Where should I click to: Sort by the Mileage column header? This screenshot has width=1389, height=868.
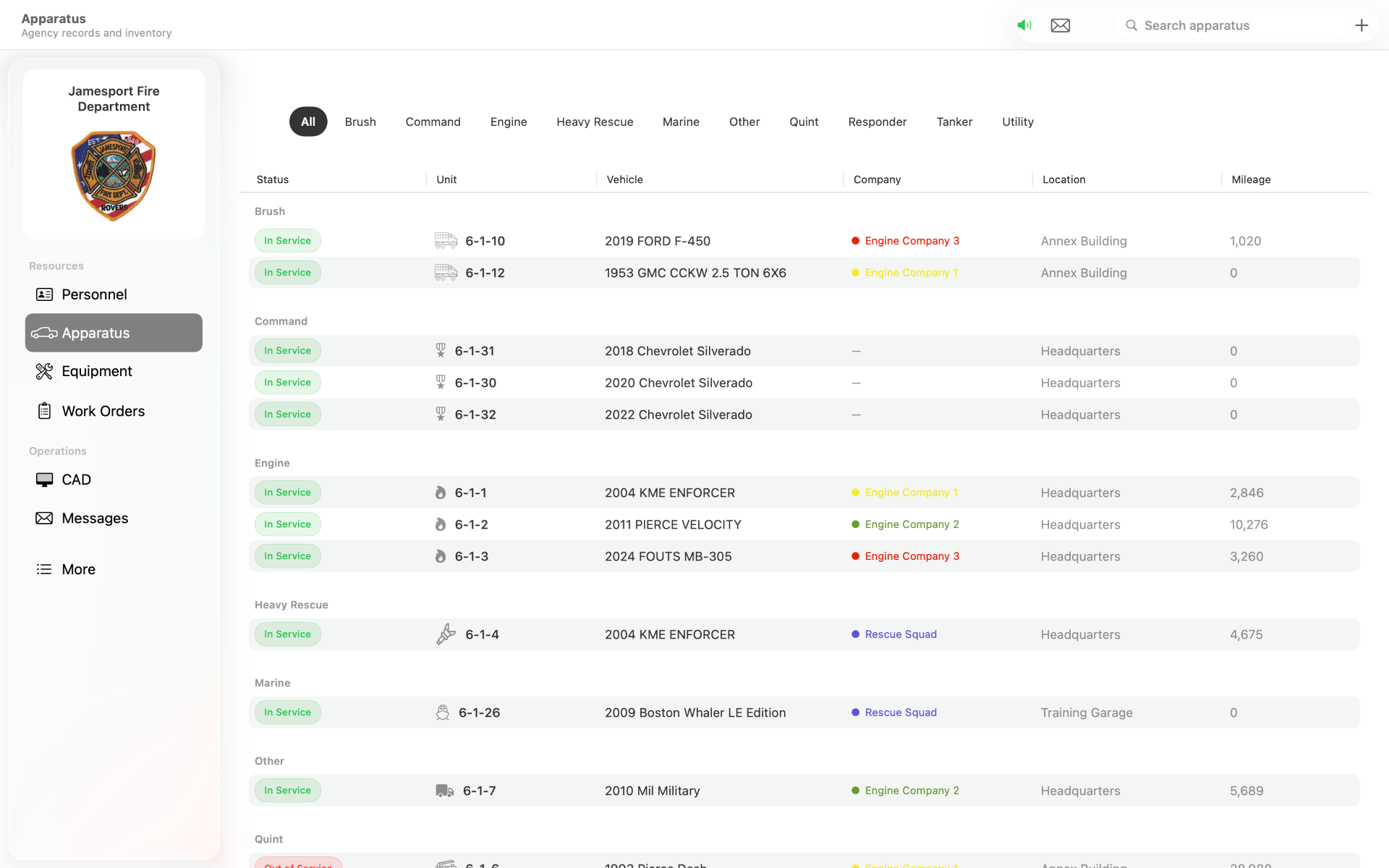pyautogui.click(x=1251, y=179)
